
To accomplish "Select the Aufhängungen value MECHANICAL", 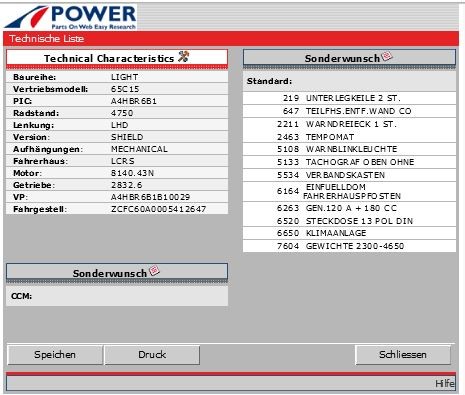I will [x=139, y=149].
